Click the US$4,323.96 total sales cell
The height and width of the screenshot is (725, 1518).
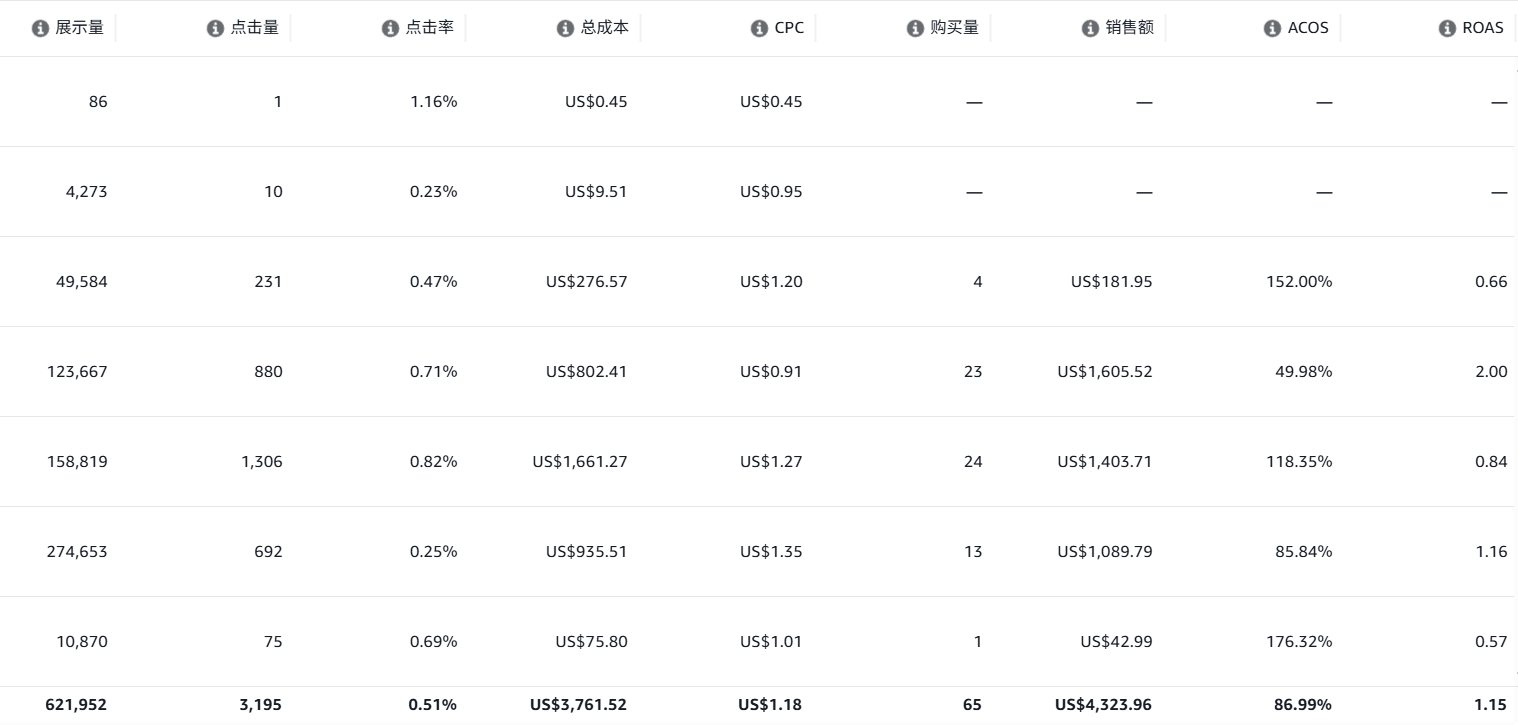tap(1103, 705)
